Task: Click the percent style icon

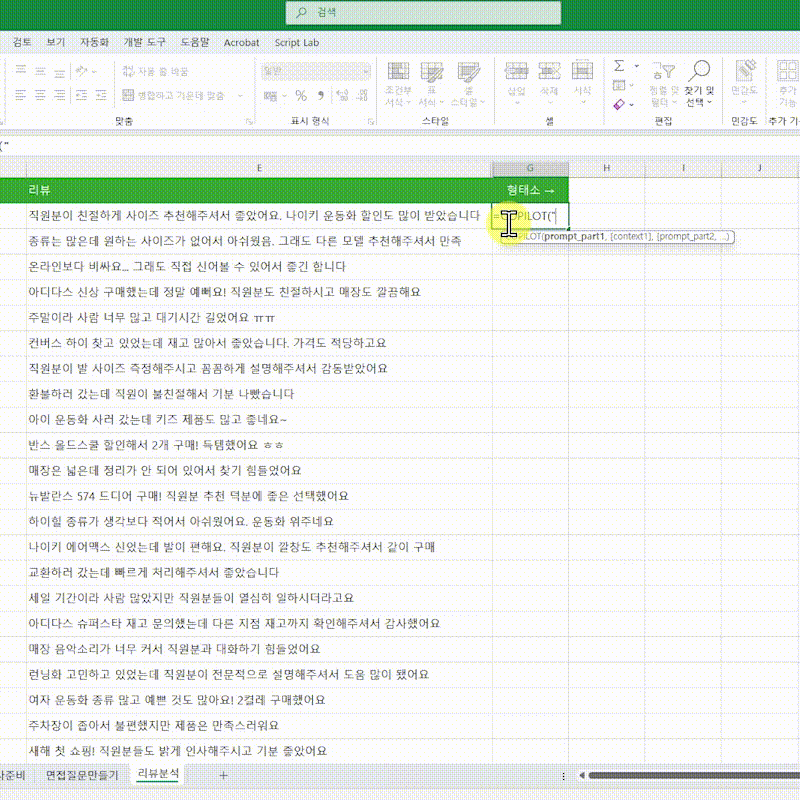Action: tap(300, 96)
